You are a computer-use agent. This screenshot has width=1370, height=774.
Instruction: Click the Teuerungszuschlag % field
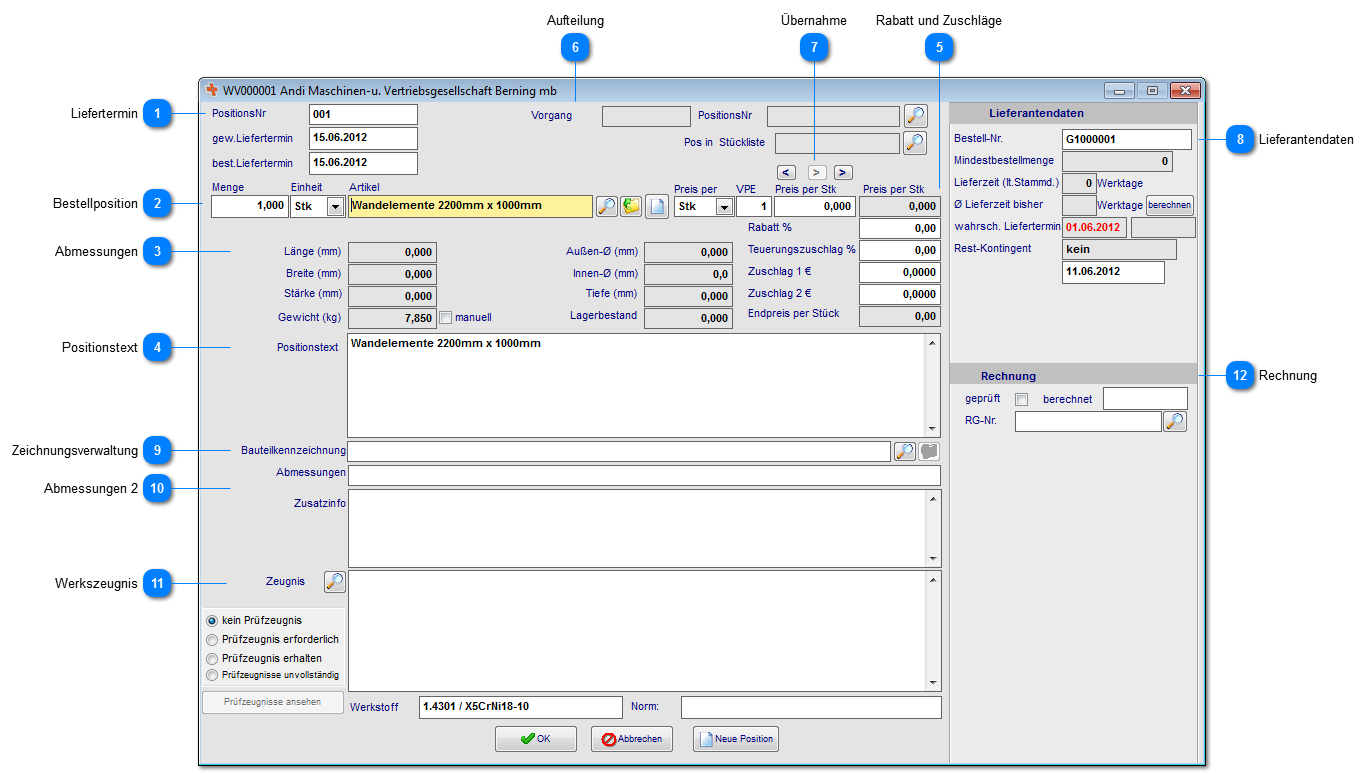900,250
